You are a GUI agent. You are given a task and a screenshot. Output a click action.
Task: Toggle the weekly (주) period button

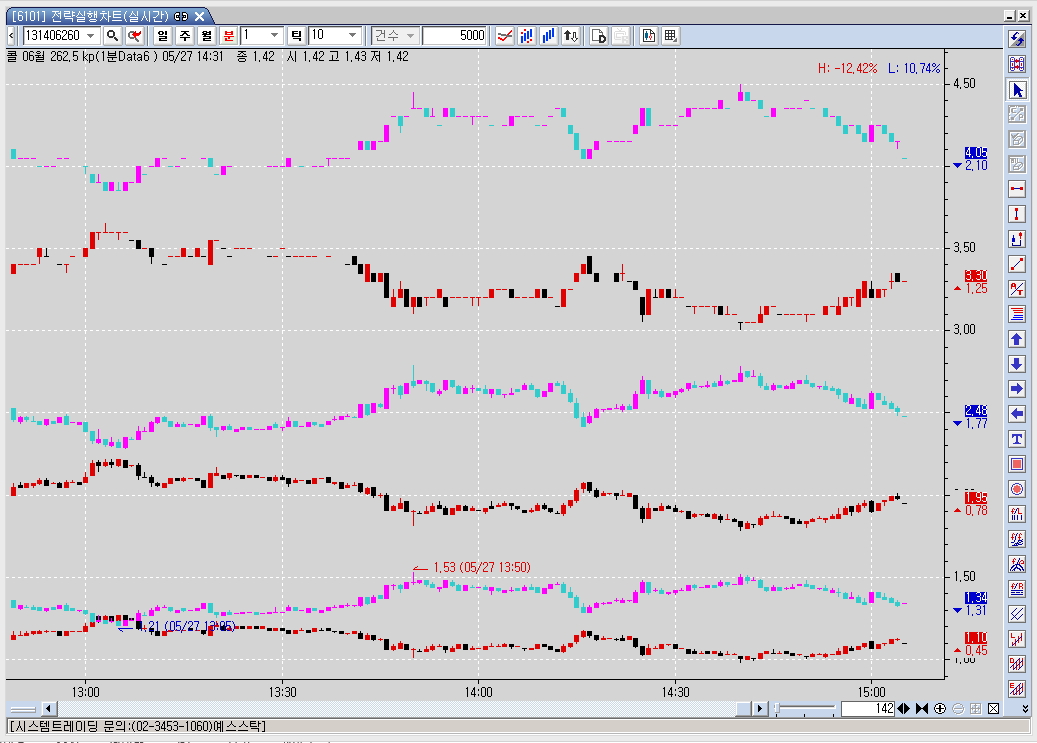click(185, 36)
